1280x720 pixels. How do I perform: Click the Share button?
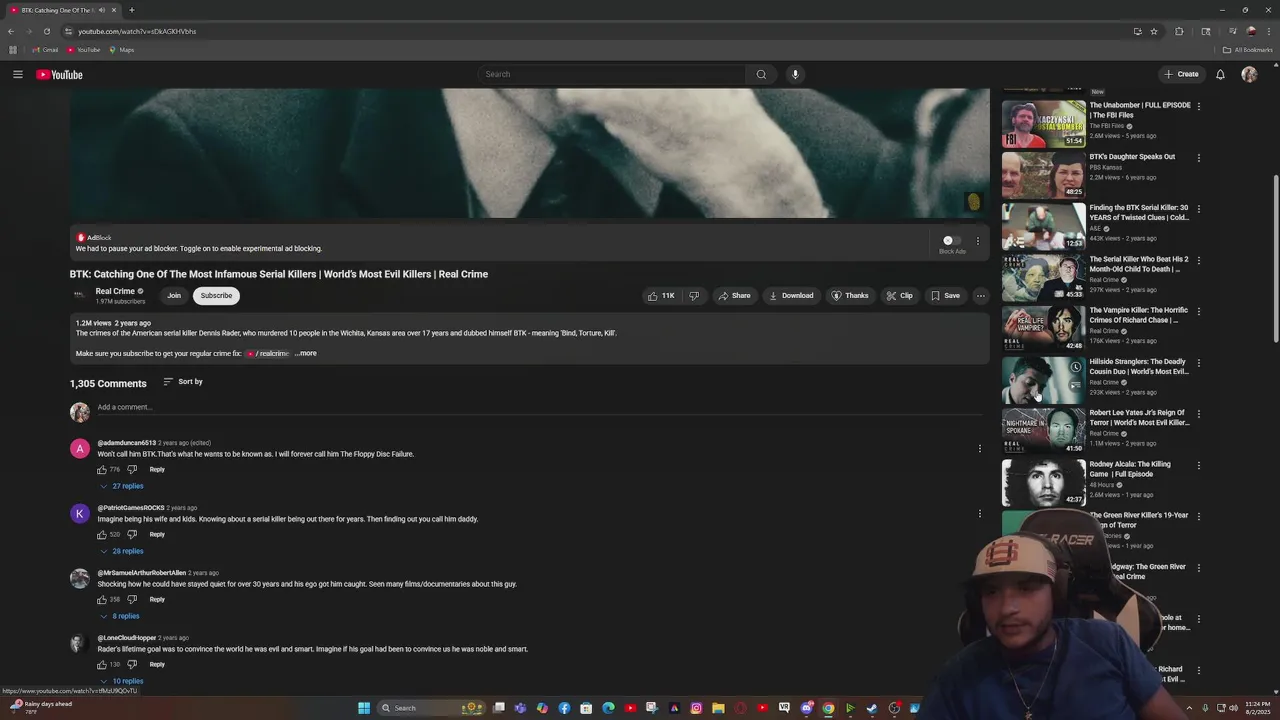pos(734,296)
